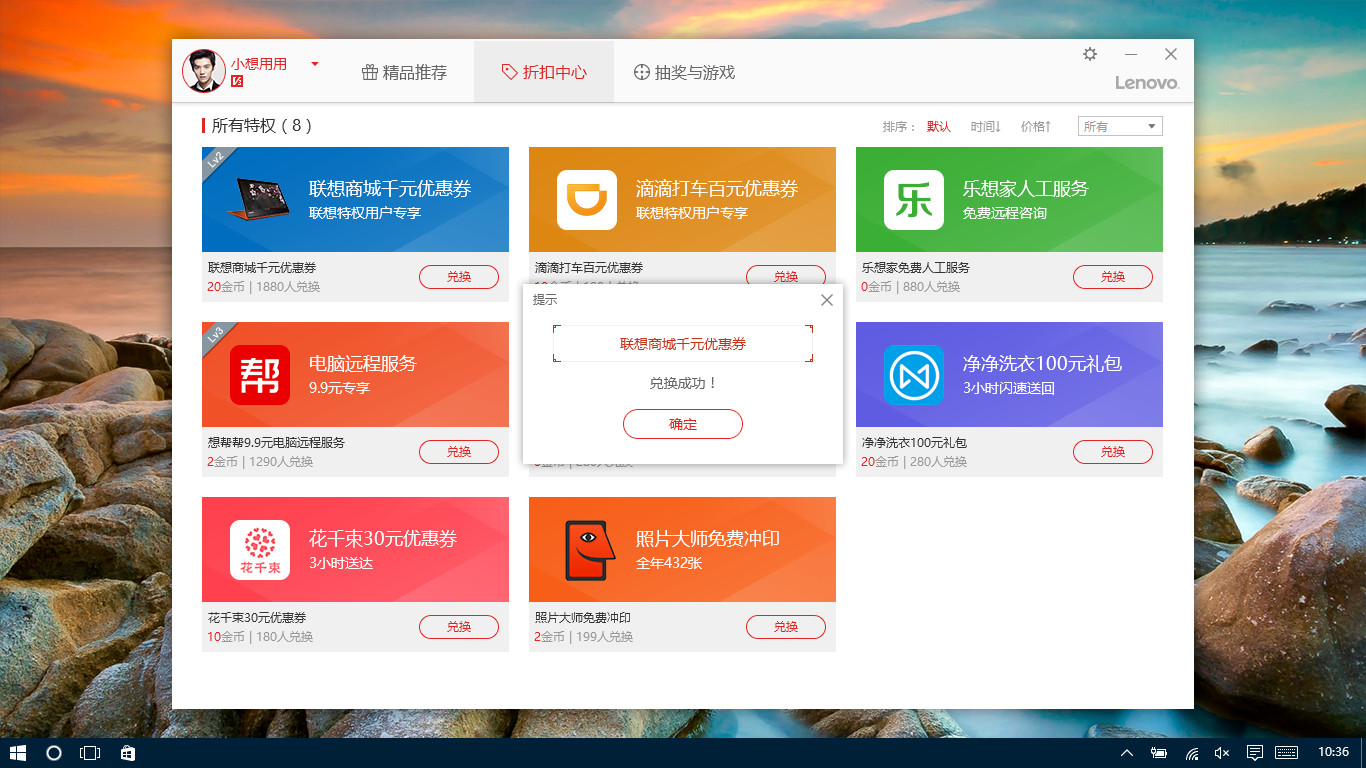Click the 乐想家人工服务 banner title
This screenshot has height=768, width=1366.
1026,189
